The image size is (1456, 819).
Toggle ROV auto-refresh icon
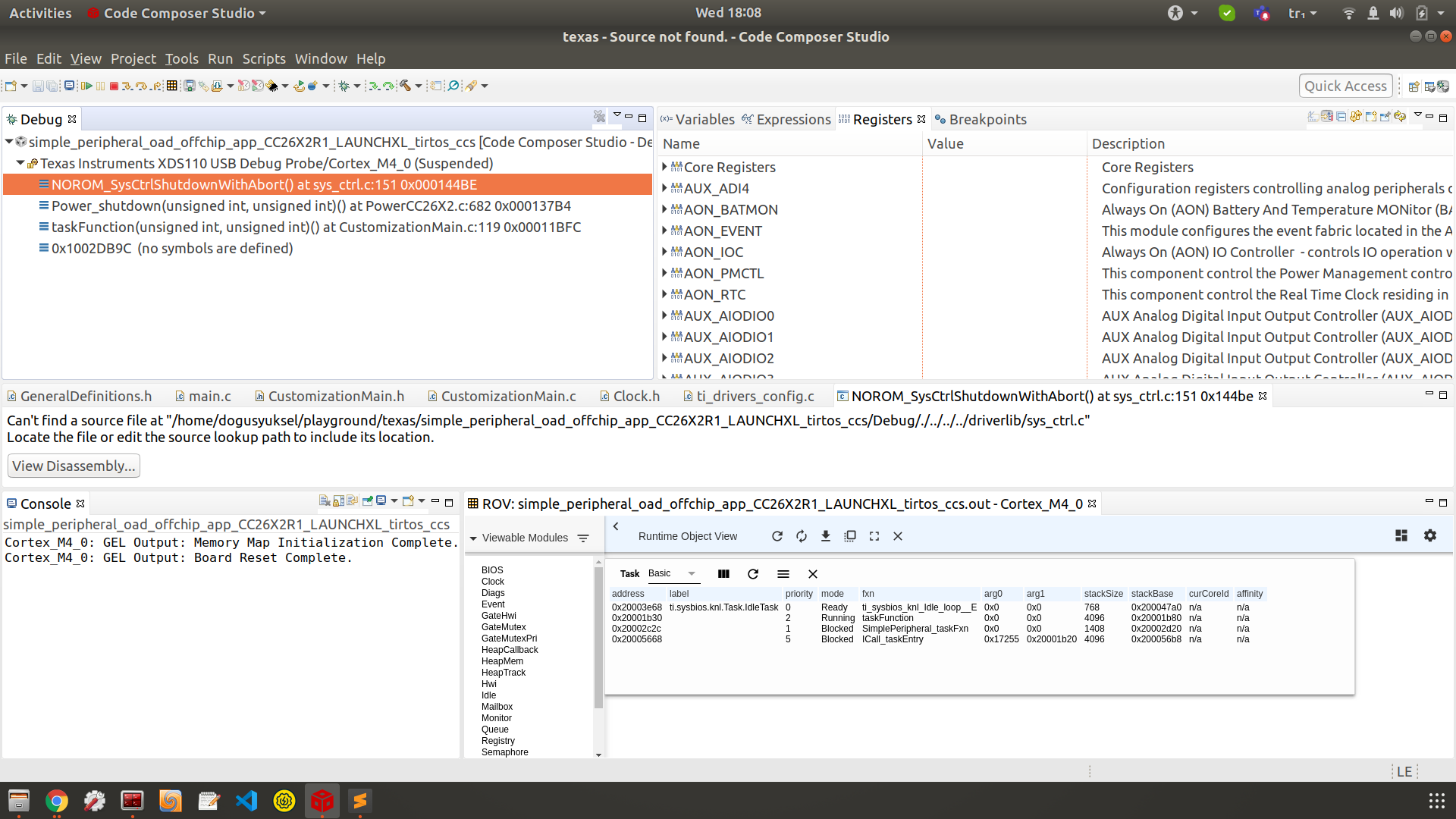point(802,536)
